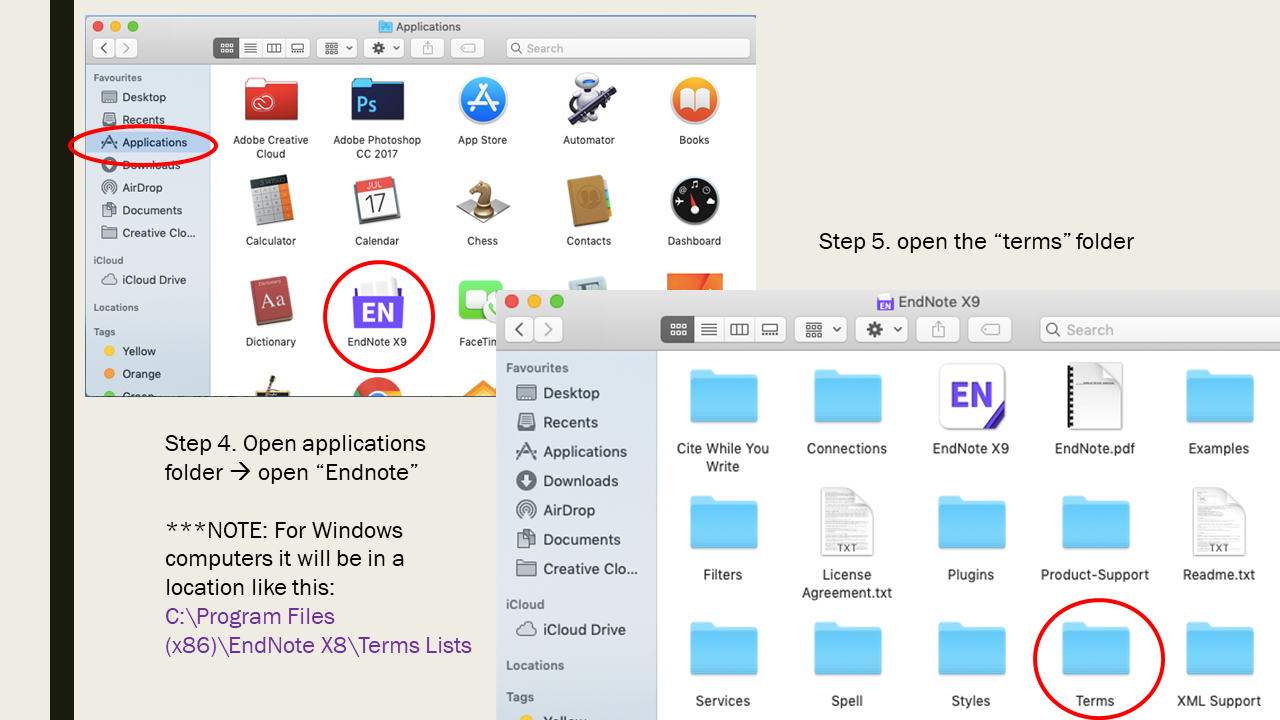Open action gear menu in Applications window
This screenshot has height=720, width=1280.
pos(384,48)
